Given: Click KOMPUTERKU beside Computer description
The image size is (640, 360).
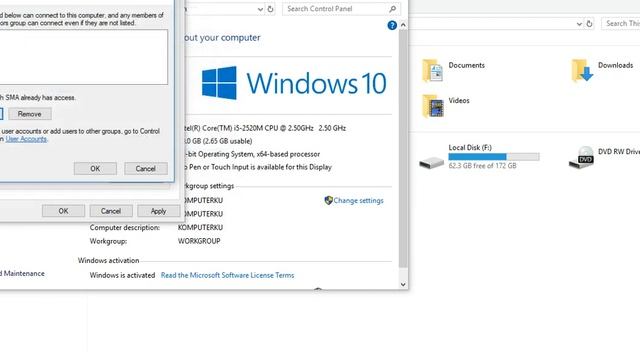Looking at the screenshot, I should pyautogui.click(x=200, y=227).
